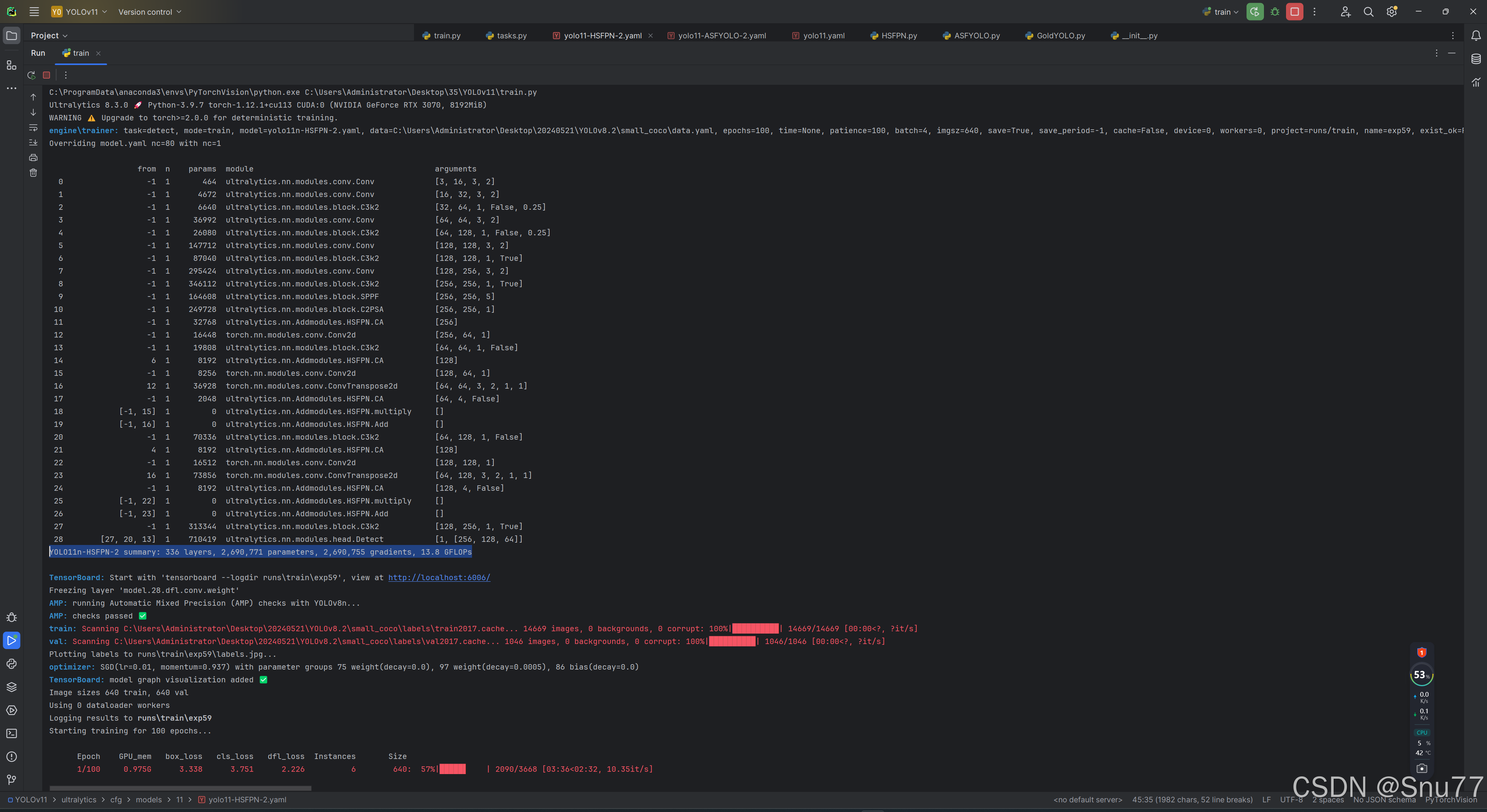
Task: Open the Debug tool window in left sidebar
Action: (x=12, y=617)
